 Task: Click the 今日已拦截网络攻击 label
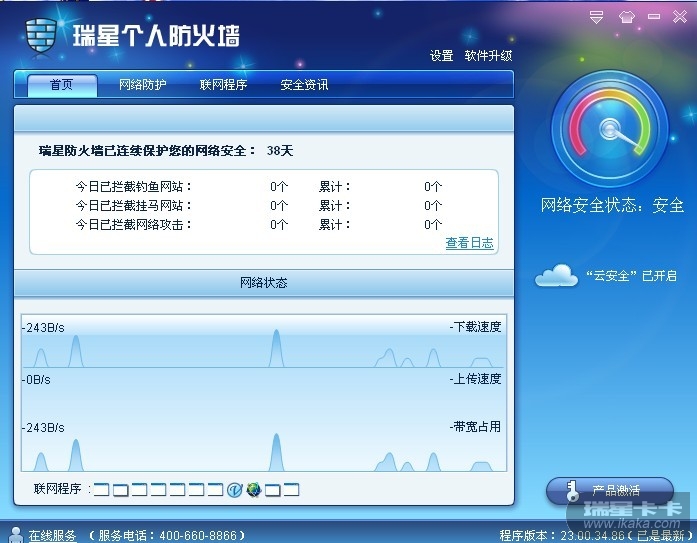pyautogui.click(x=133, y=225)
